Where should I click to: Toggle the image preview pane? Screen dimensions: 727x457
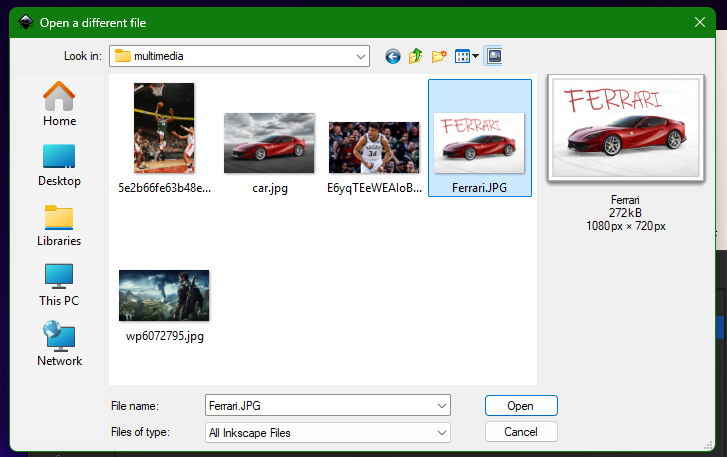[494, 57]
